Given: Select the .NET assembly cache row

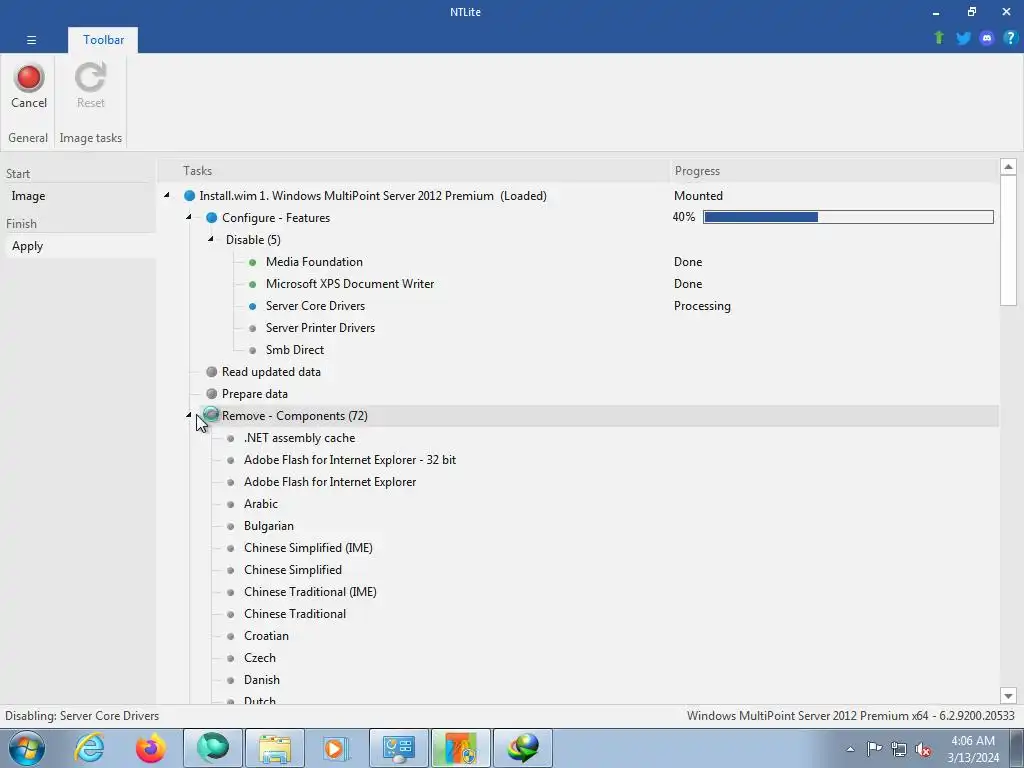Looking at the screenshot, I should click(x=299, y=438).
